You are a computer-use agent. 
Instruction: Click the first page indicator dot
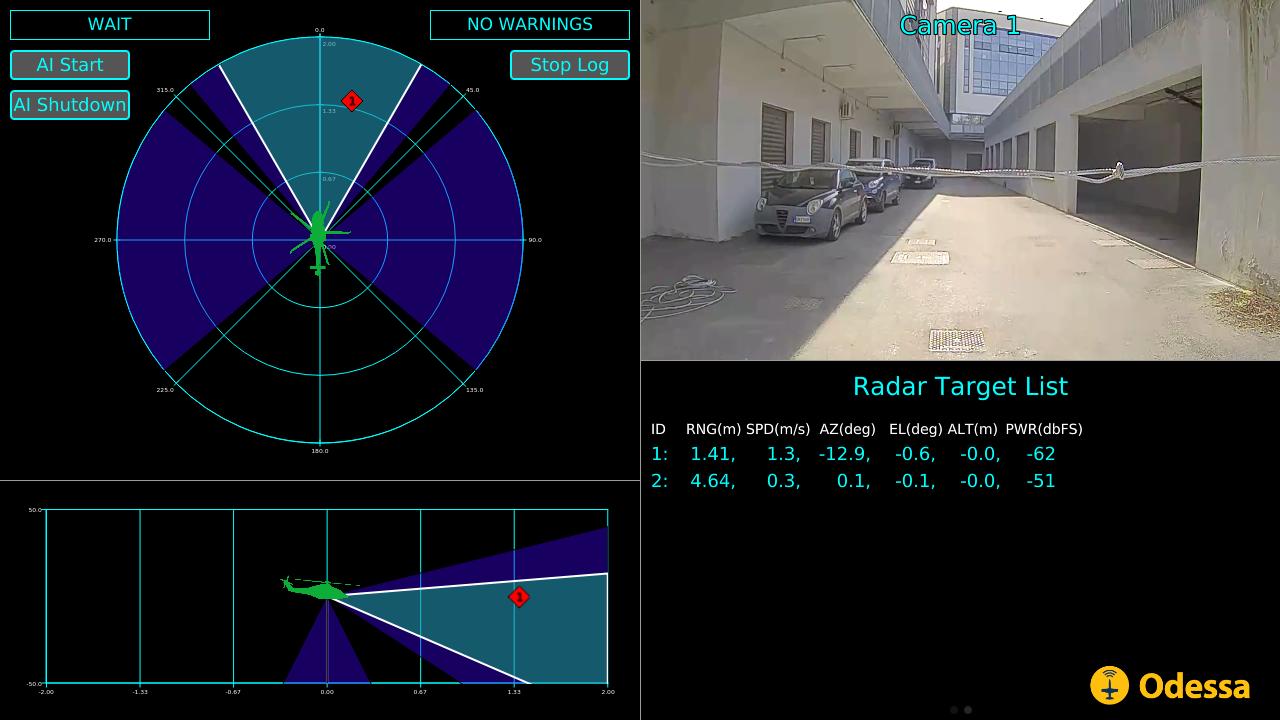coord(954,710)
